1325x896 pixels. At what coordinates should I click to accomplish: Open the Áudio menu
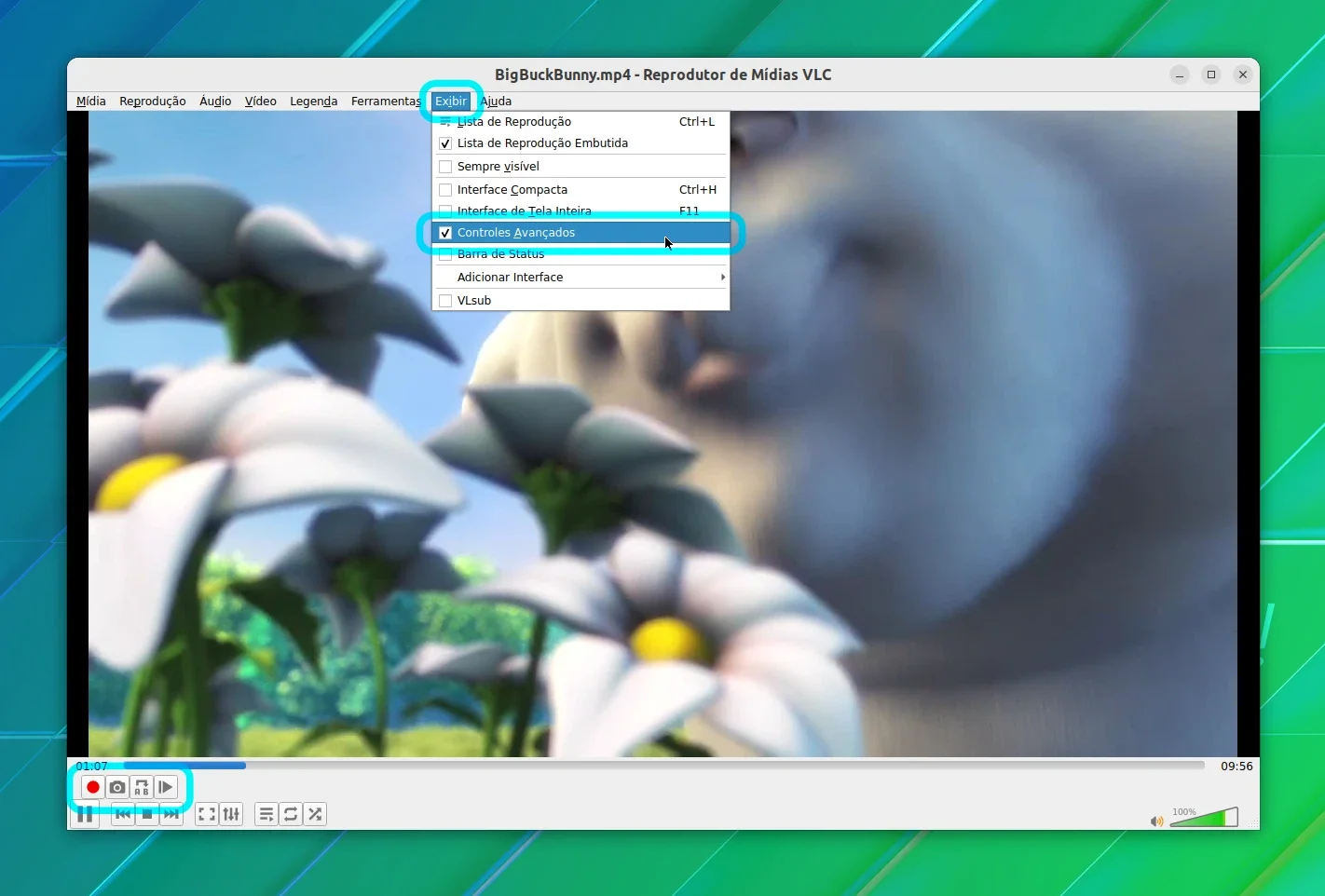tap(215, 101)
